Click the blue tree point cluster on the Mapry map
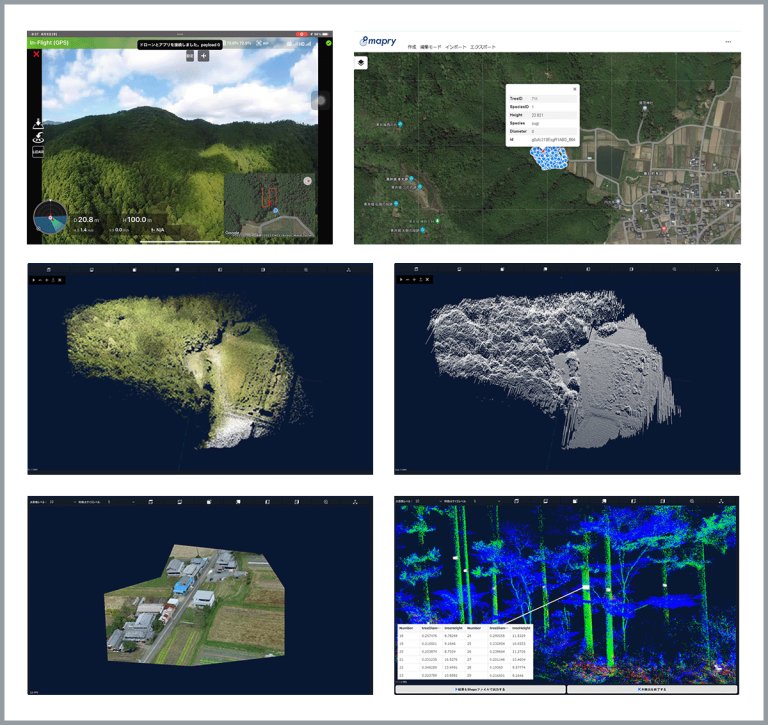The height and width of the screenshot is (725, 768). click(547, 157)
